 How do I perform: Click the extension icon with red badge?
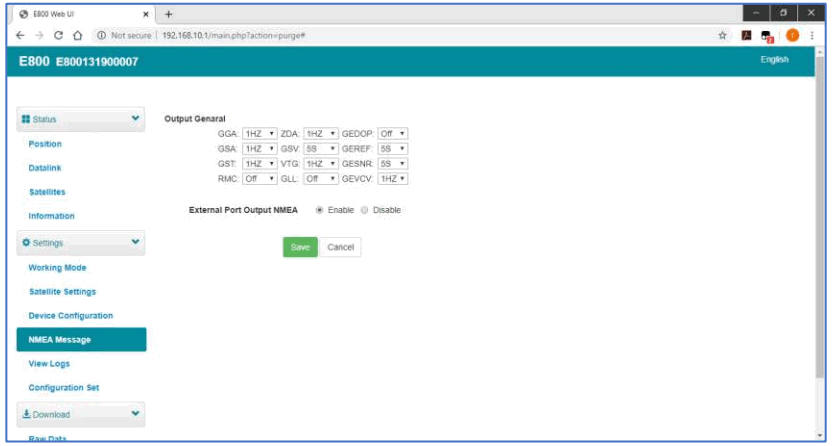click(x=767, y=36)
